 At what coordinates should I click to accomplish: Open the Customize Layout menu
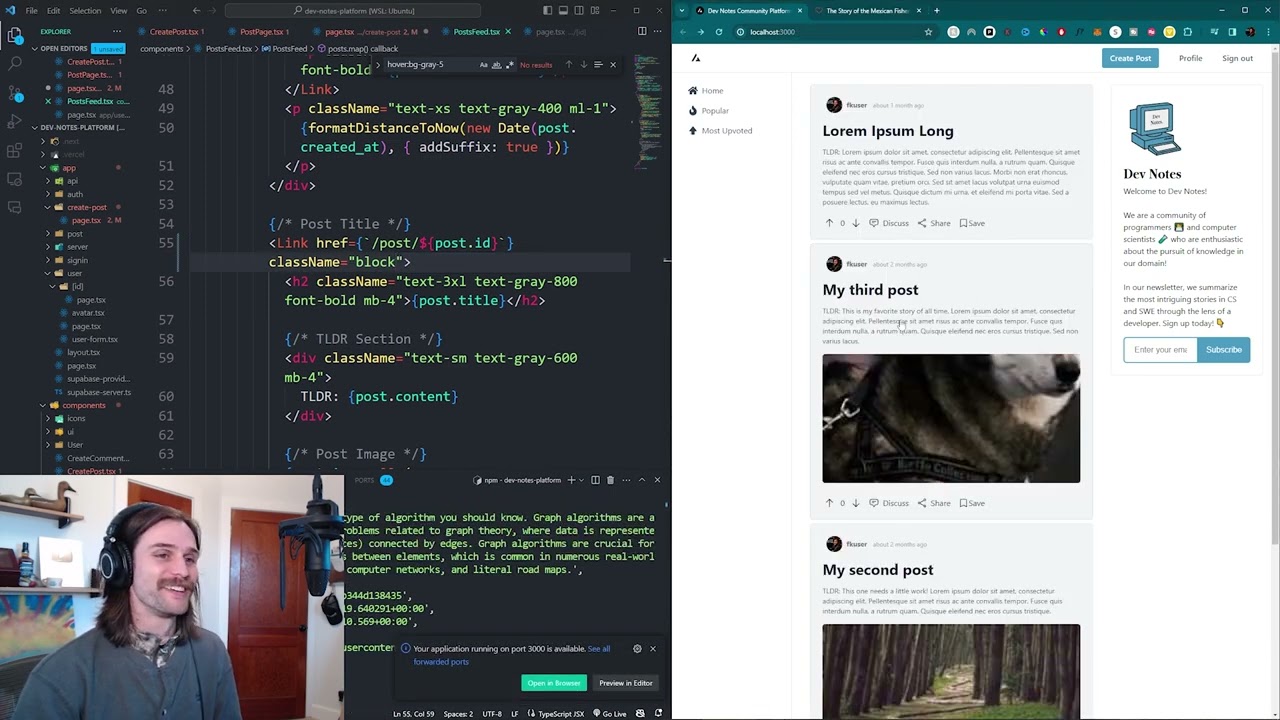(x=595, y=10)
